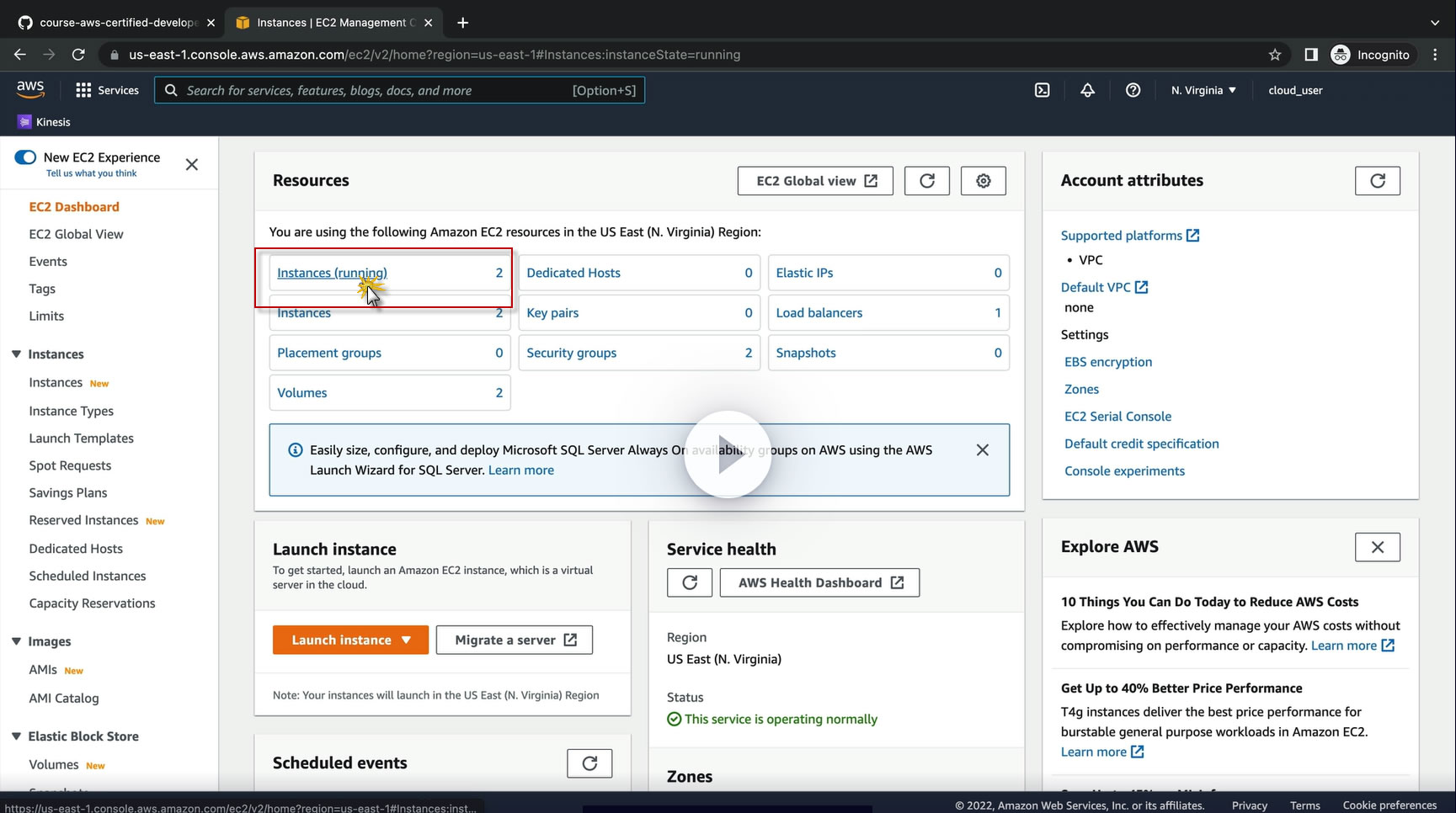Refresh Account attributes panel
This screenshot has height=813, width=1456.
(x=1377, y=181)
